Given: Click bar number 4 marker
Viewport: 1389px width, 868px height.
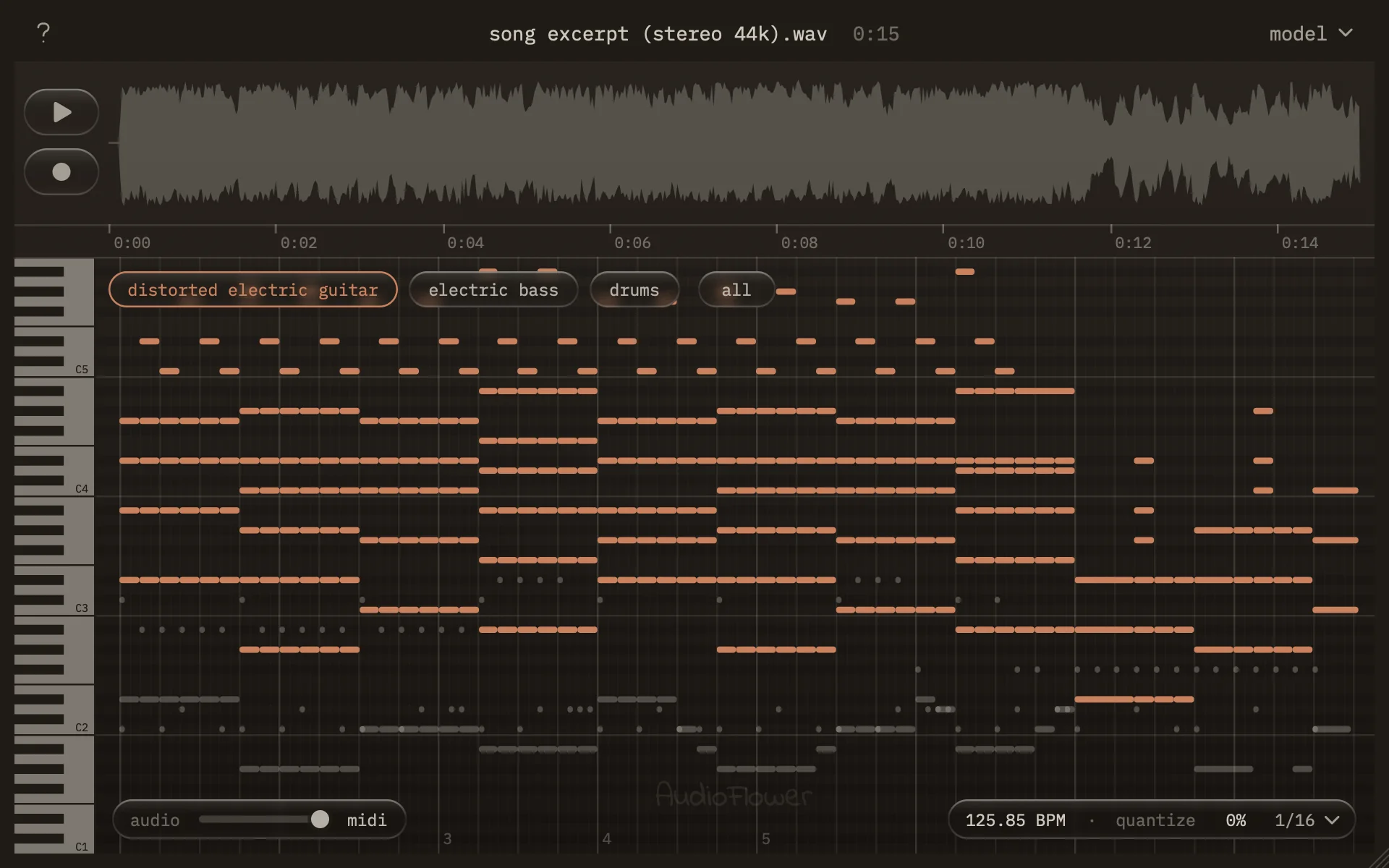Looking at the screenshot, I should [x=606, y=838].
